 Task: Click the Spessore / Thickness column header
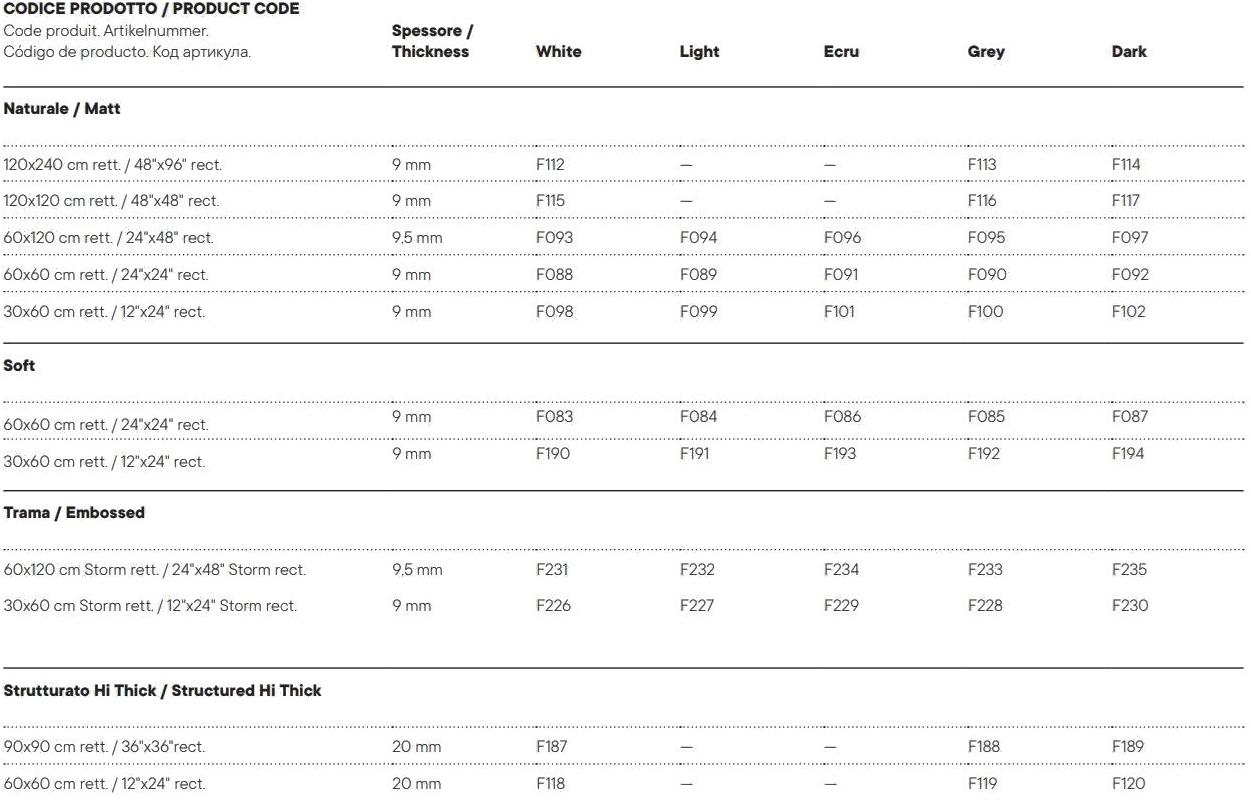point(431,41)
